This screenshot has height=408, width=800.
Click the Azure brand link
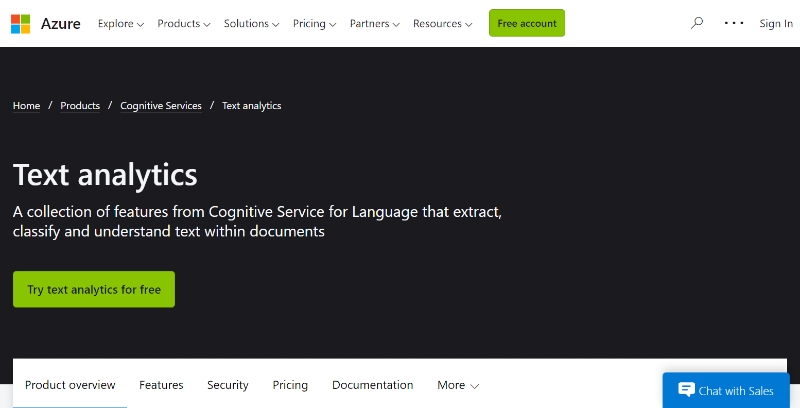tap(61, 23)
